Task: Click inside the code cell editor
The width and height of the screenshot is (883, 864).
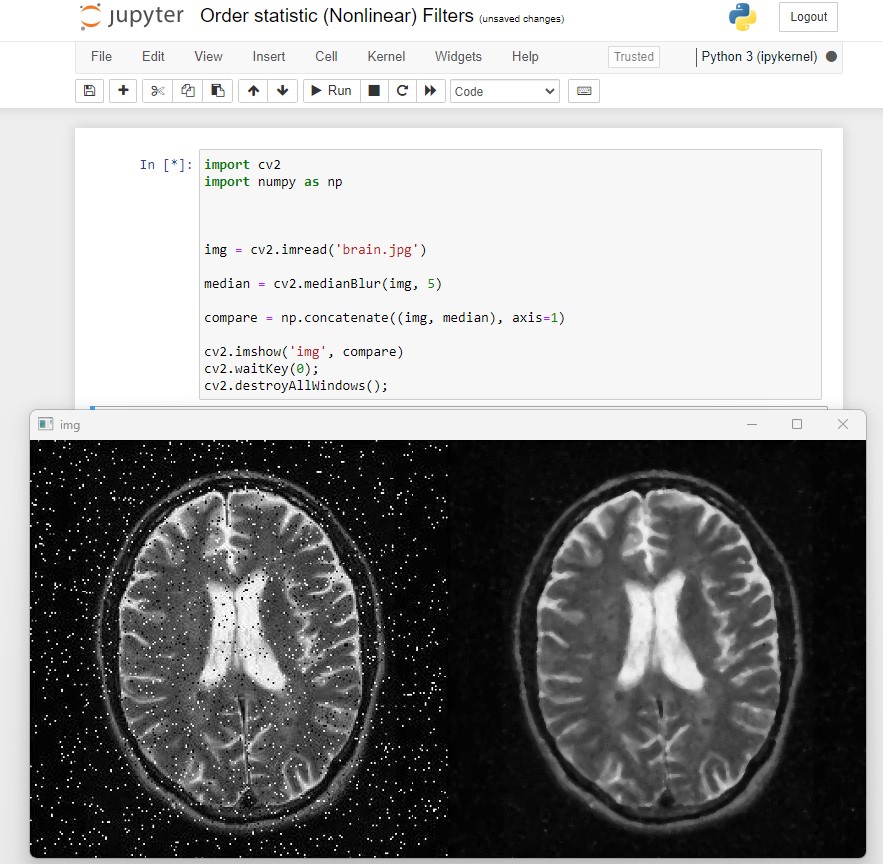Action: [510, 274]
